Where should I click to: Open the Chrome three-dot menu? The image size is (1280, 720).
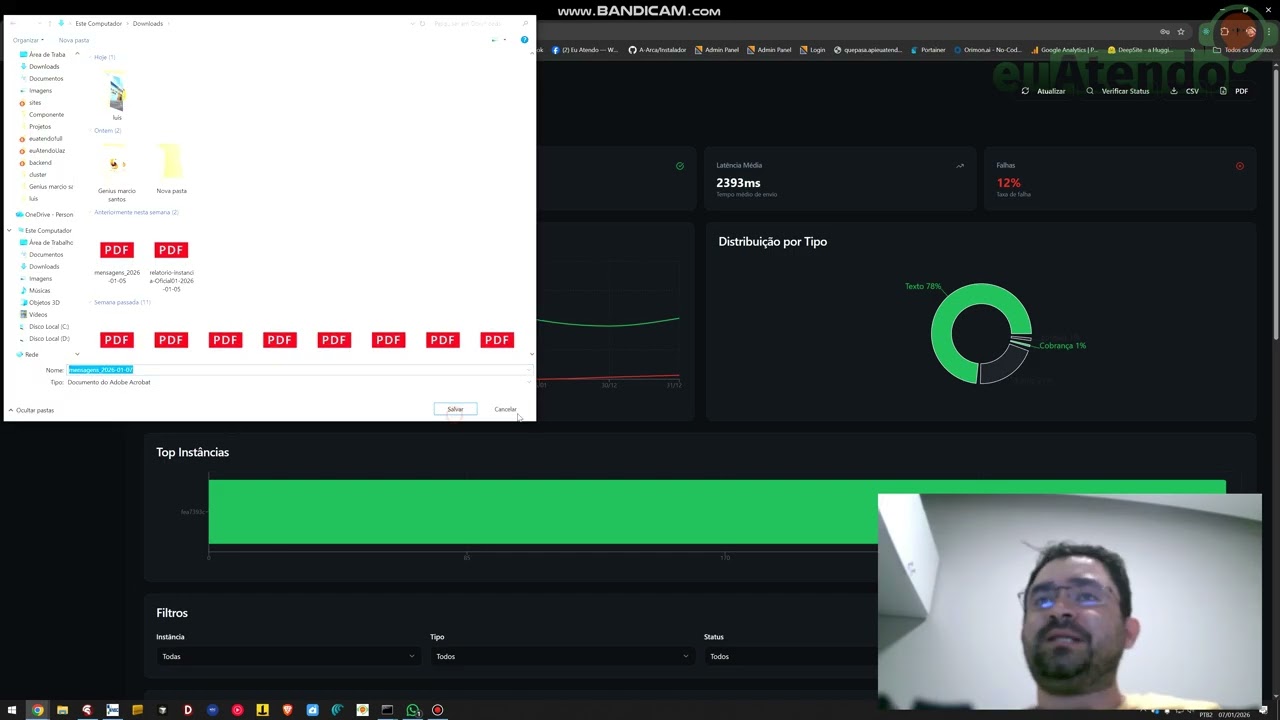coord(1271,32)
